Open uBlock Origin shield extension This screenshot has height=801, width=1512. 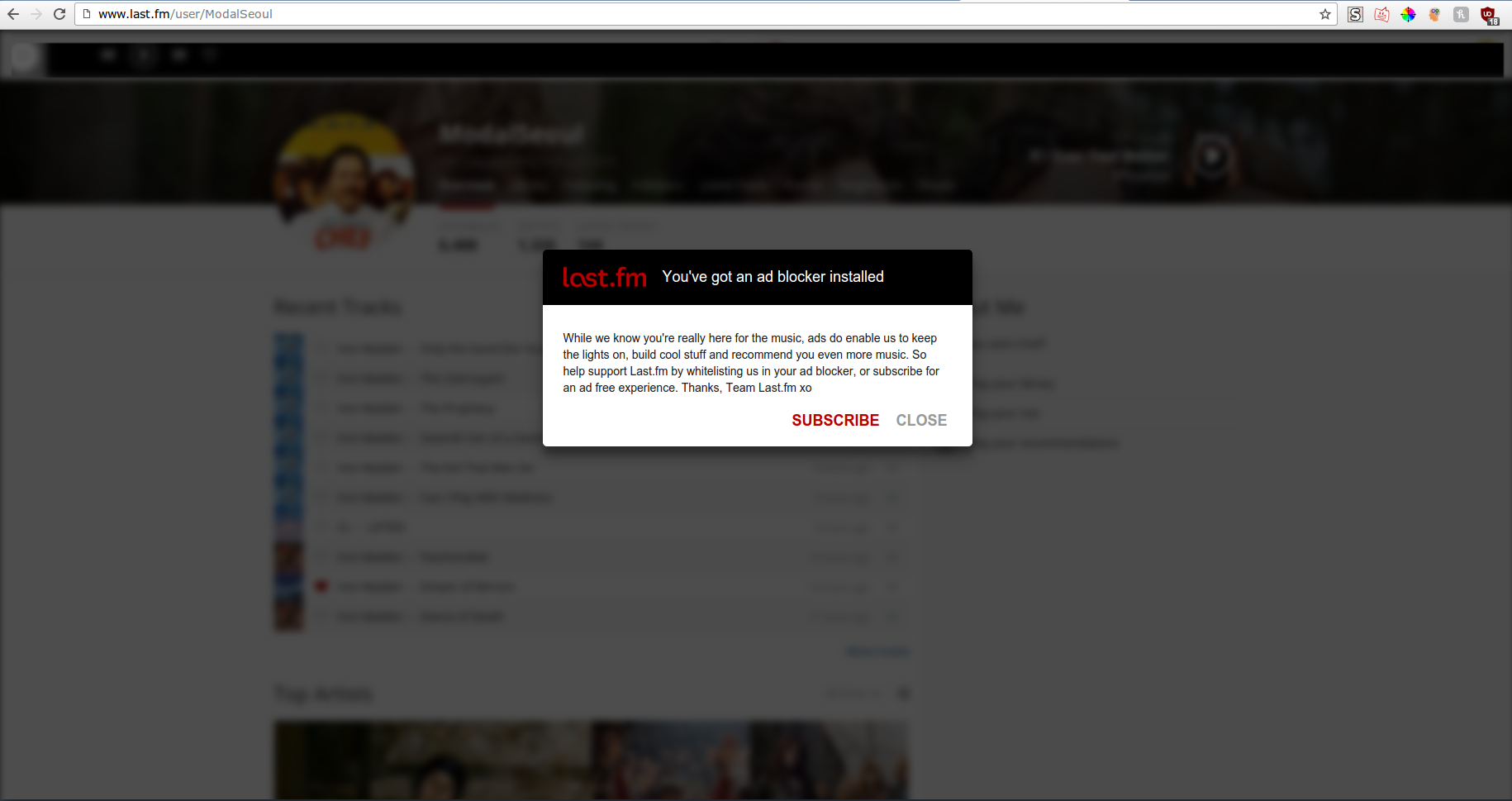pyautogui.click(x=1489, y=15)
